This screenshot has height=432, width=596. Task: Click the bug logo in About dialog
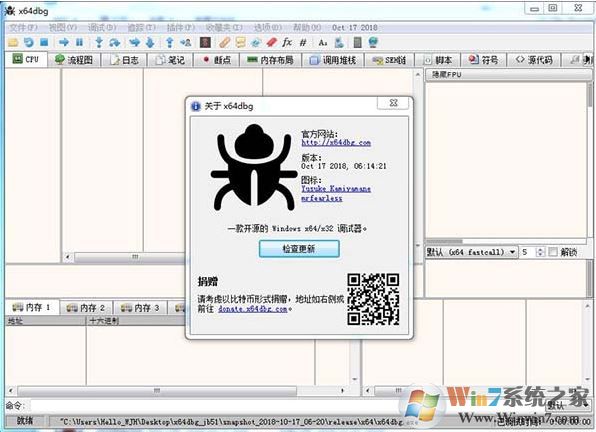point(254,168)
